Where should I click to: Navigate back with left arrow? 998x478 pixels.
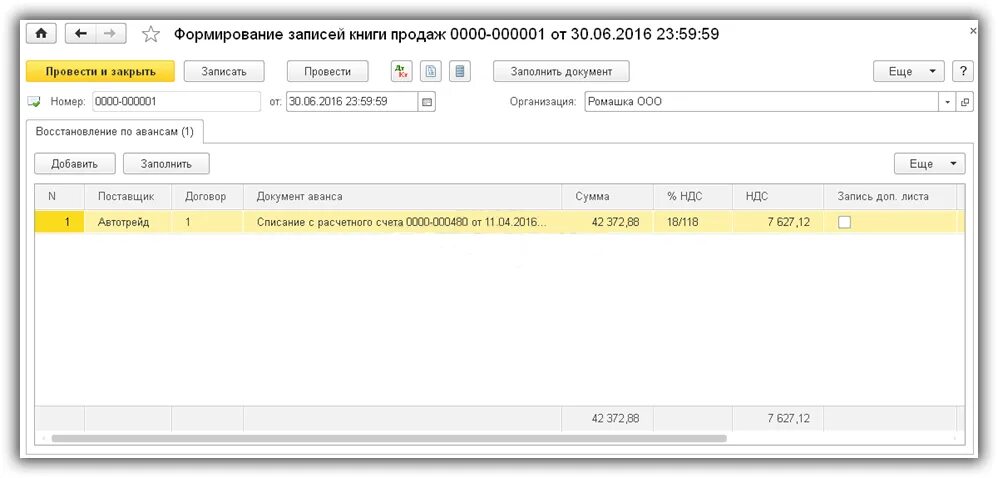coord(80,34)
